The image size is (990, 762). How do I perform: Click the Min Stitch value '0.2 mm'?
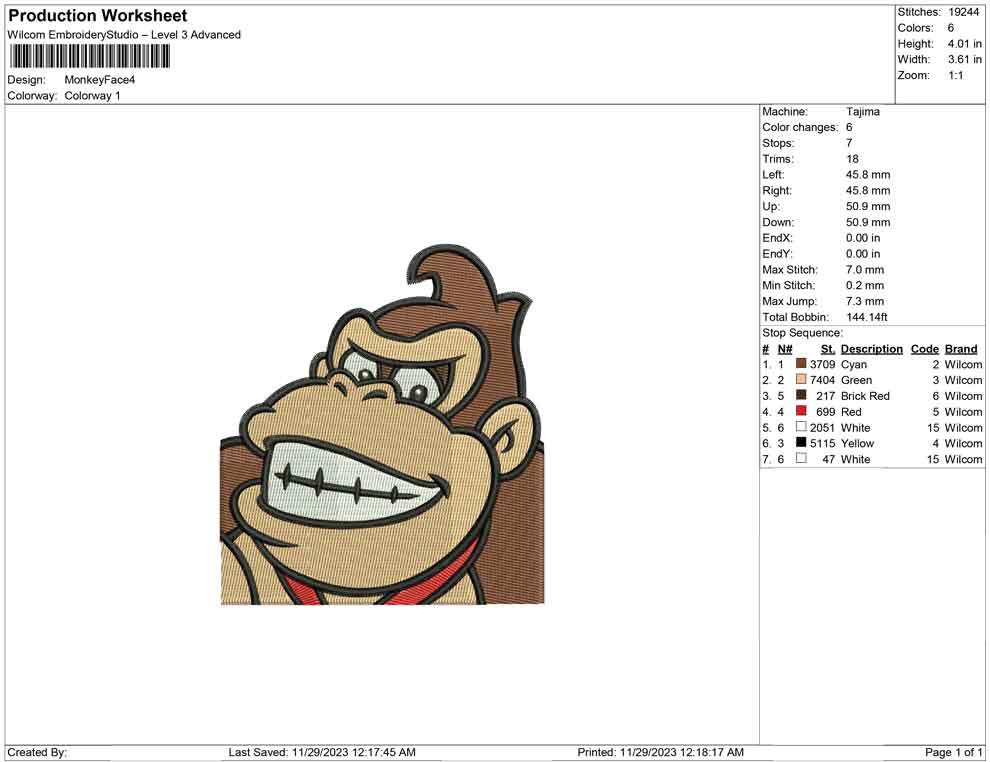click(865, 285)
